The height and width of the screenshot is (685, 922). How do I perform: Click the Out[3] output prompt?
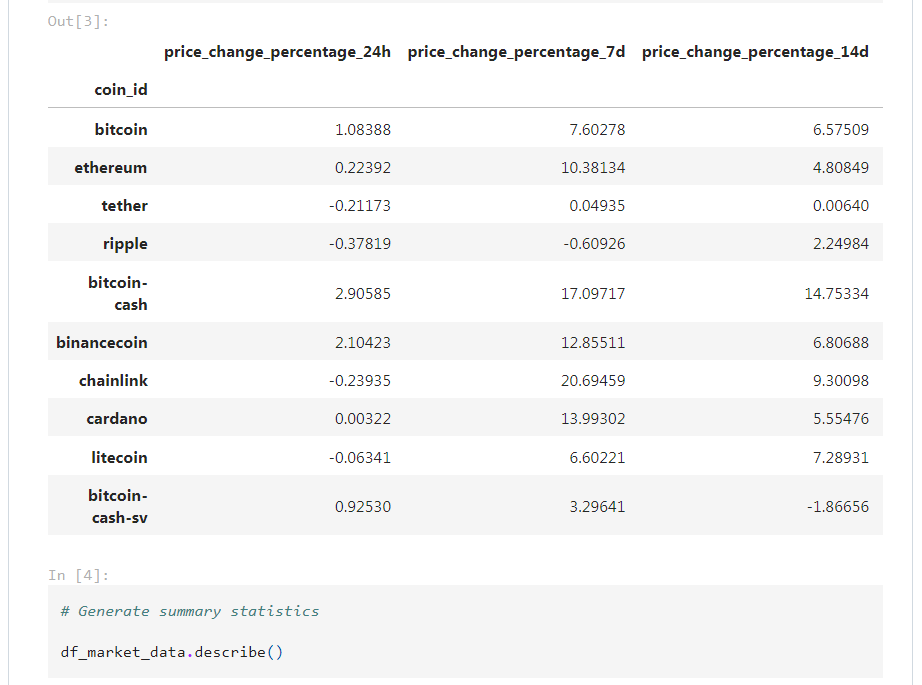coord(78,22)
